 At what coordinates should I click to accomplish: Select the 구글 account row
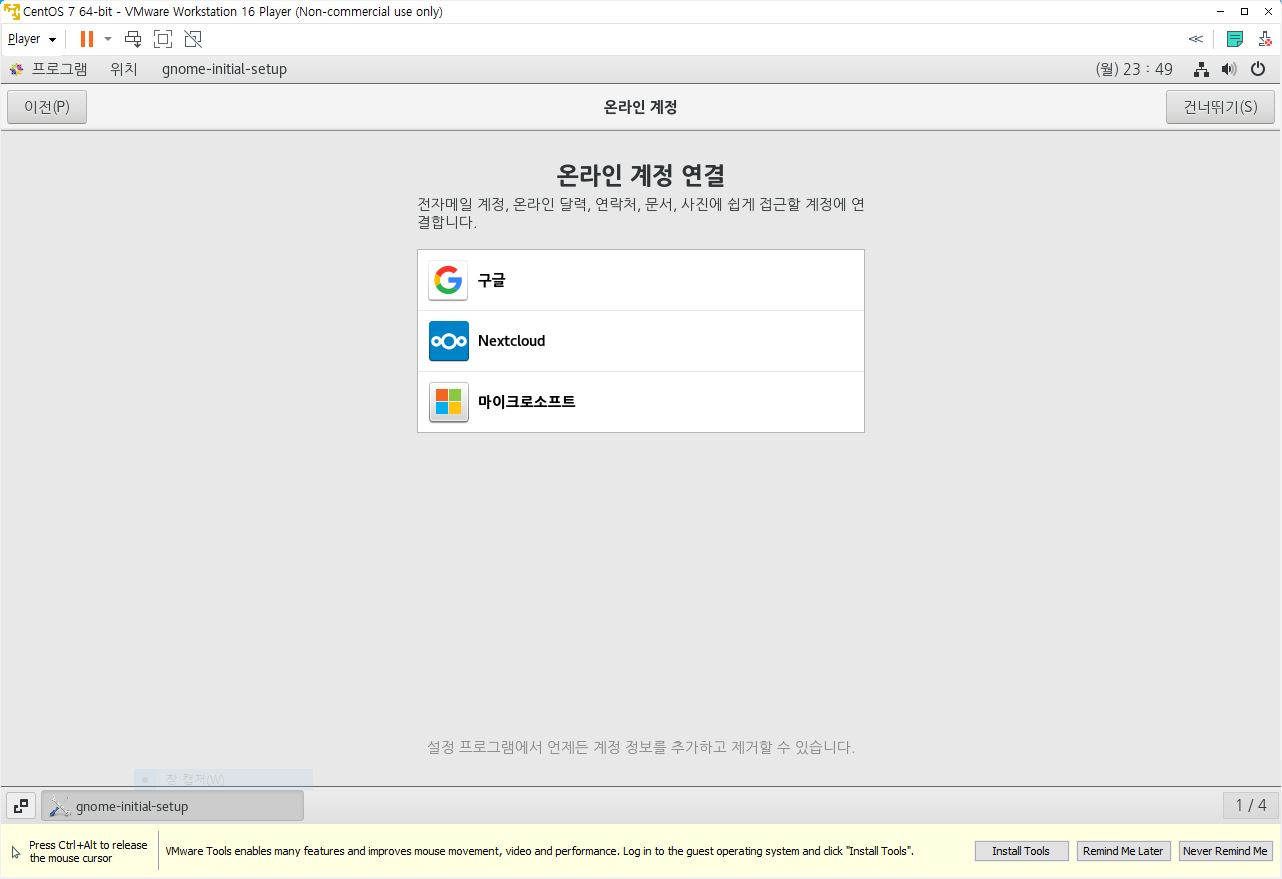click(x=641, y=281)
